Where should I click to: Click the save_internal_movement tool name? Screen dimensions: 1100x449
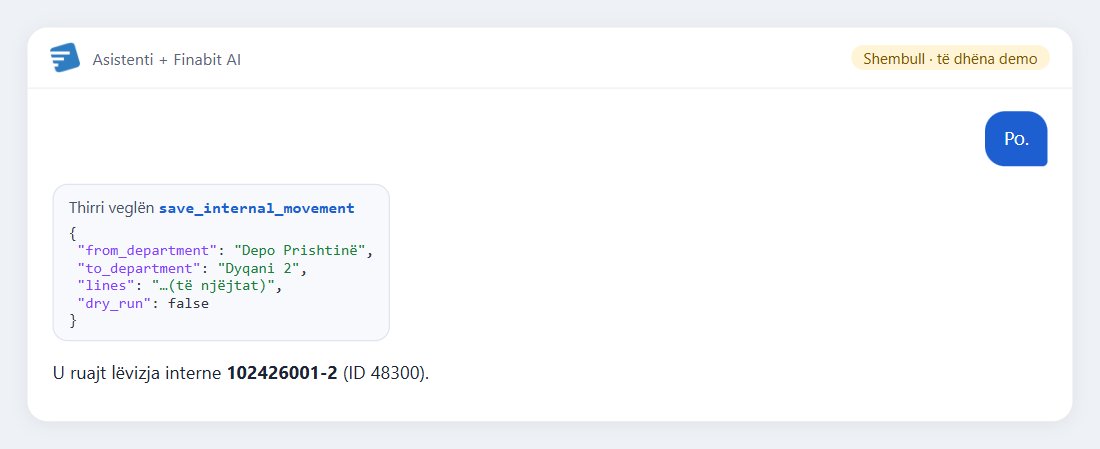(x=257, y=208)
